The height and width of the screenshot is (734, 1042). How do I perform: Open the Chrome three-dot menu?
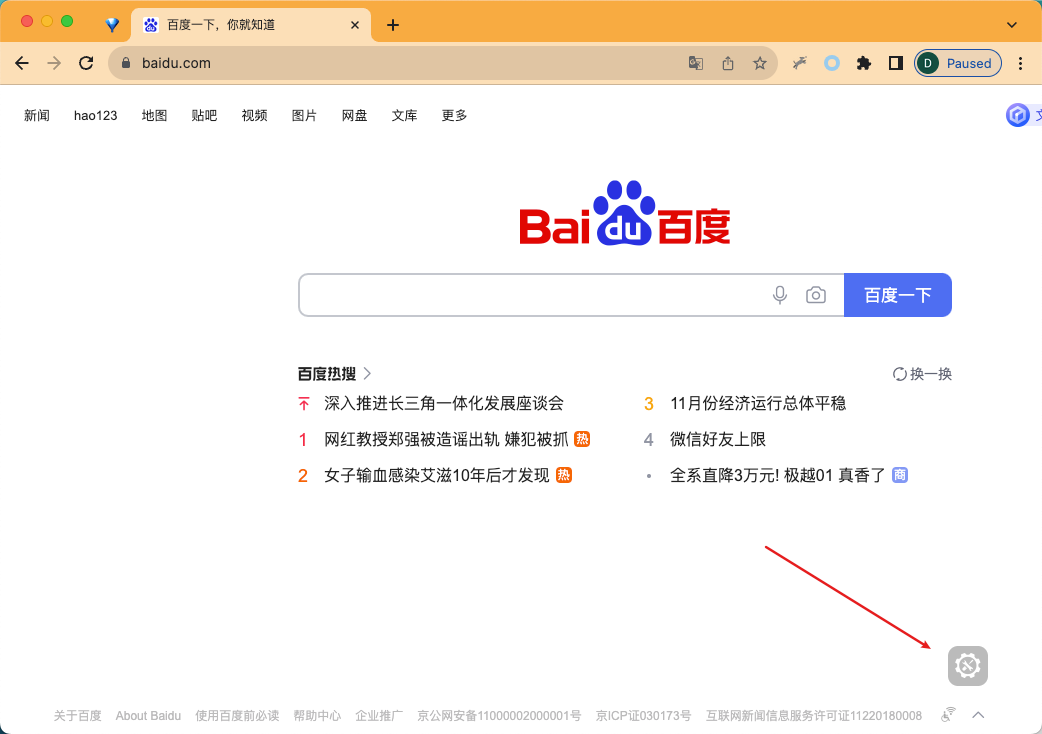click(x=1020, y=63)
